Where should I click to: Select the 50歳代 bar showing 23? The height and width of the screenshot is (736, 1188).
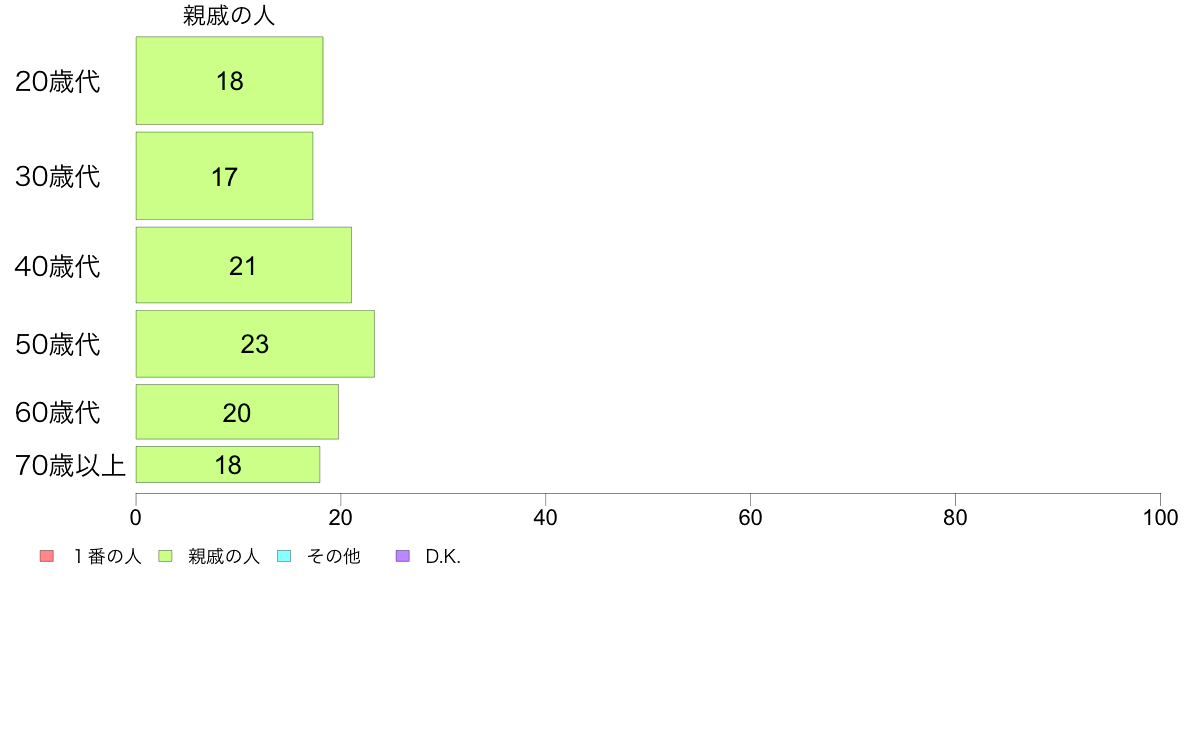click(x=255, y=343)
